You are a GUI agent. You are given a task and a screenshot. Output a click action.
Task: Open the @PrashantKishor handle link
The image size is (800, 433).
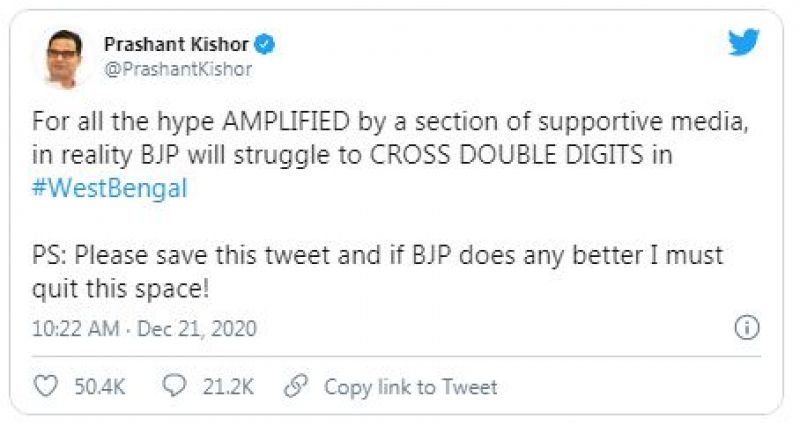pos(178,70)
